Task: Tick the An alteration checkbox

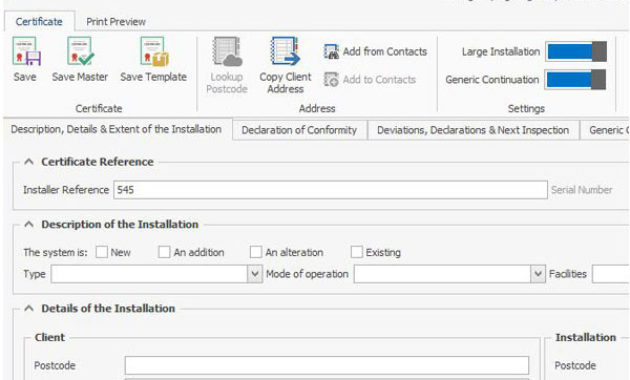Action: tap(256, 252)
